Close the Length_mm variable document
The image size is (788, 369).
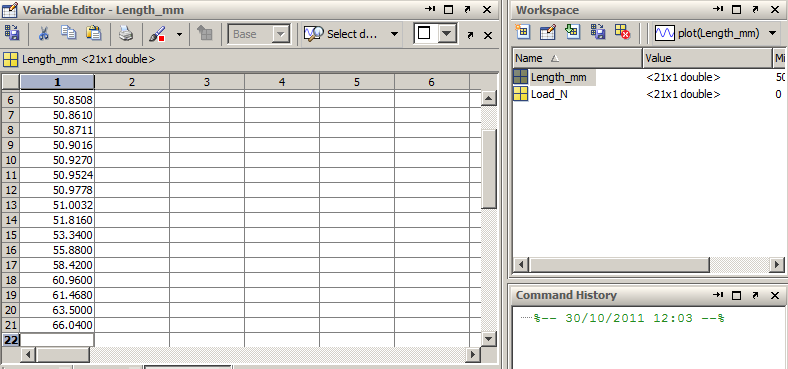tap(487, 35)
